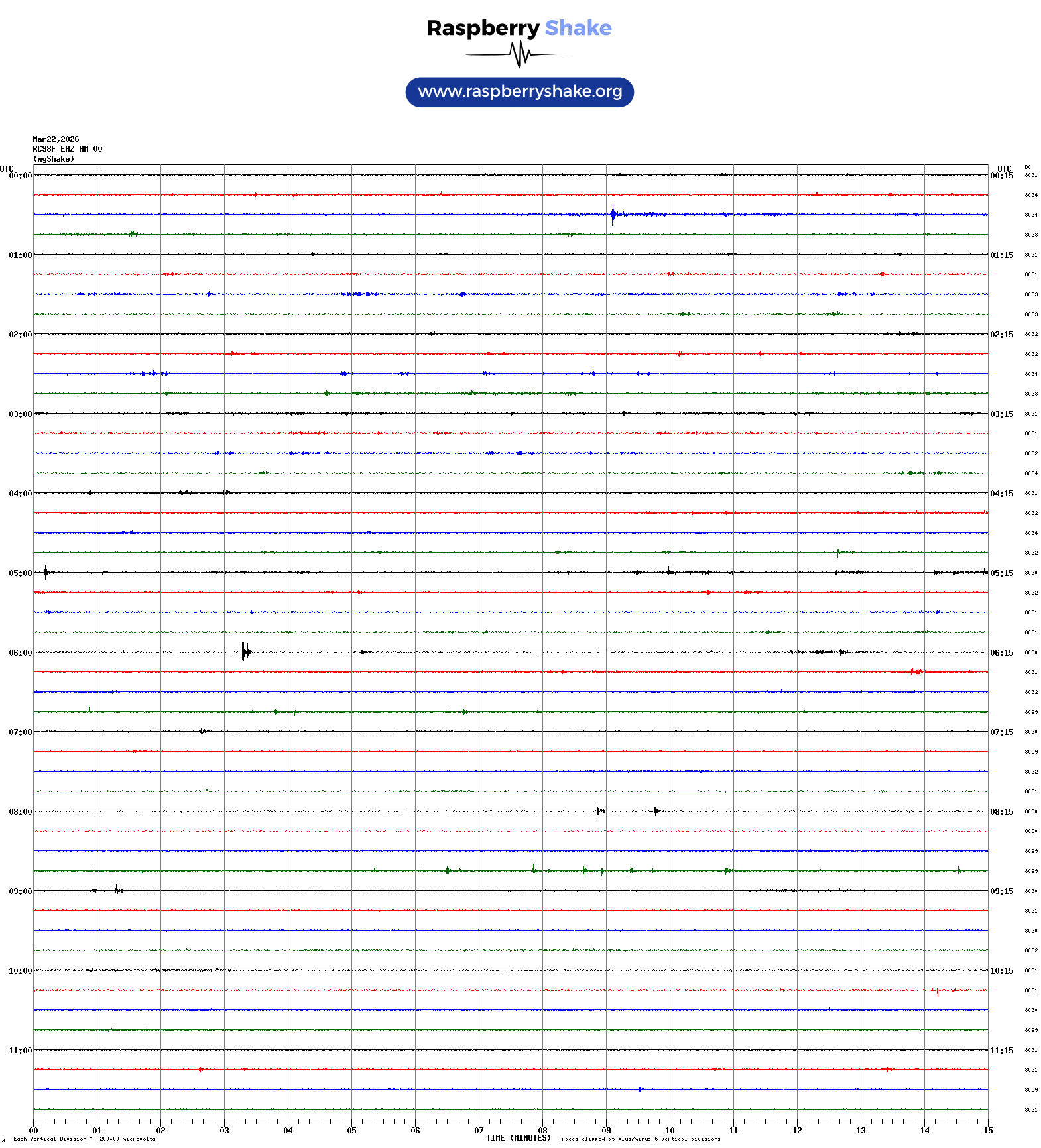Select the red spike near minute 14 below 10:15
1041x1148 pixels.
coord(937,992)
